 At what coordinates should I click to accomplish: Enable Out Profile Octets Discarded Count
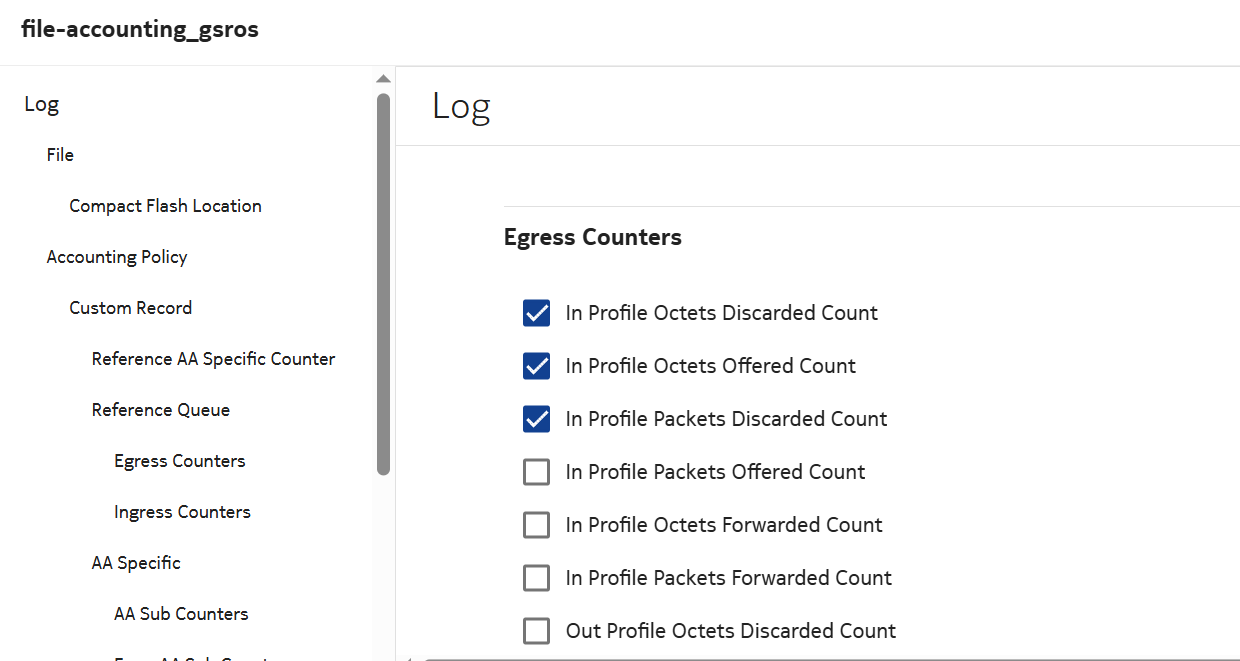(537, 631)
